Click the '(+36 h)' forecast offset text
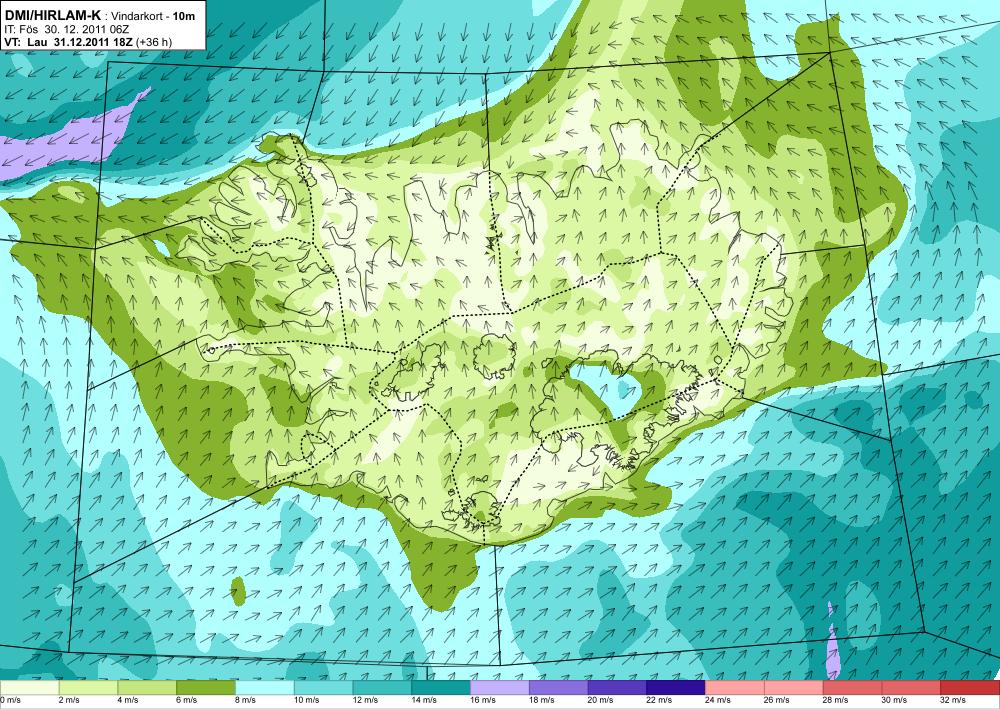This screenshot has width=1000, height=710. coord(154,42)
